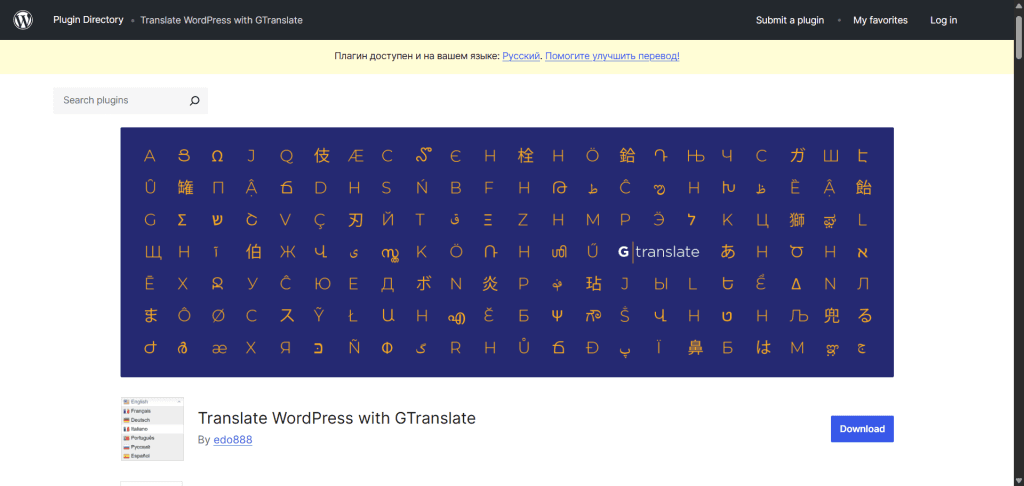
Task: Click the scrollbar up arrow
Action: pos(1019,5)
